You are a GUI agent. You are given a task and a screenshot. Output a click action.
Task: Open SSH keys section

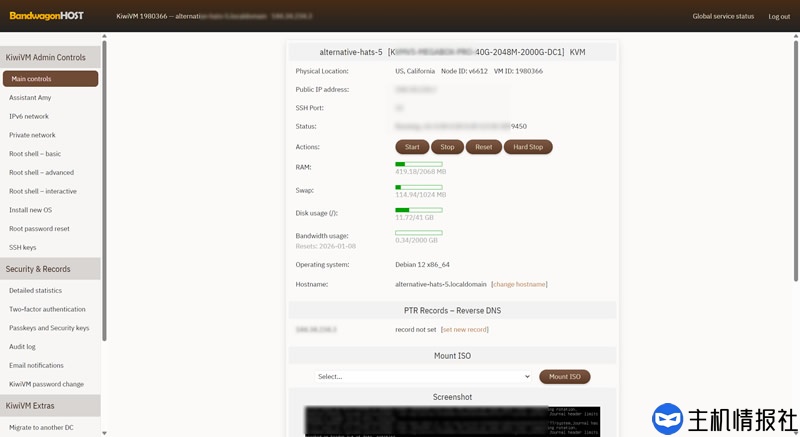[x=23, y=247]
